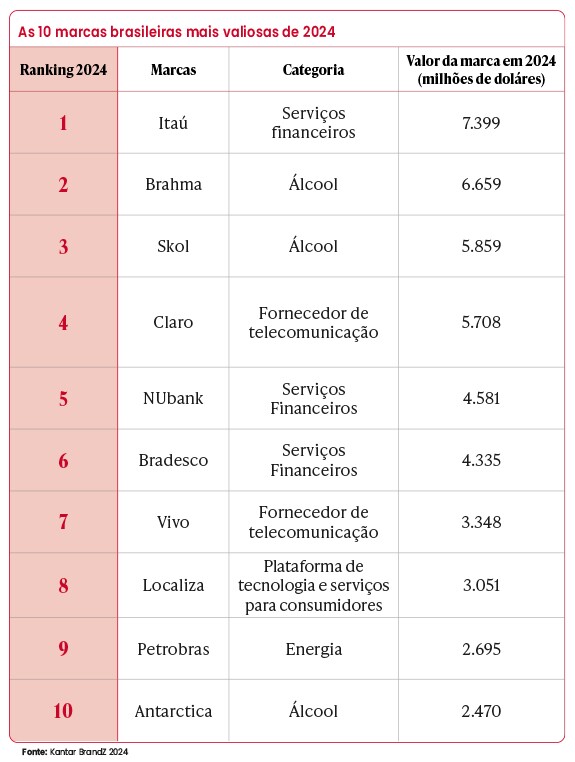Click the Valor da marca em 2024 header
Screen dimensions: 575x762
[x=481, y=70]
